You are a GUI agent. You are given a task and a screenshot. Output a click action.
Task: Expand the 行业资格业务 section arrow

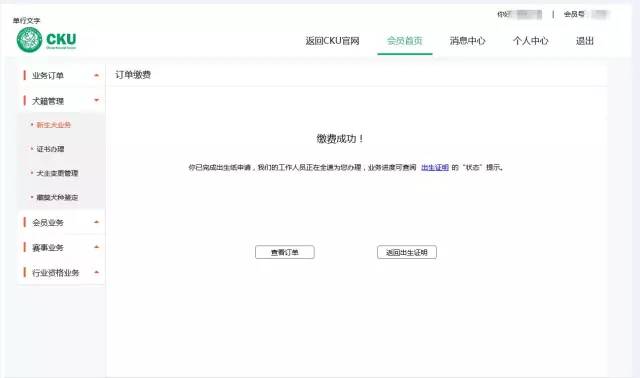96,272
